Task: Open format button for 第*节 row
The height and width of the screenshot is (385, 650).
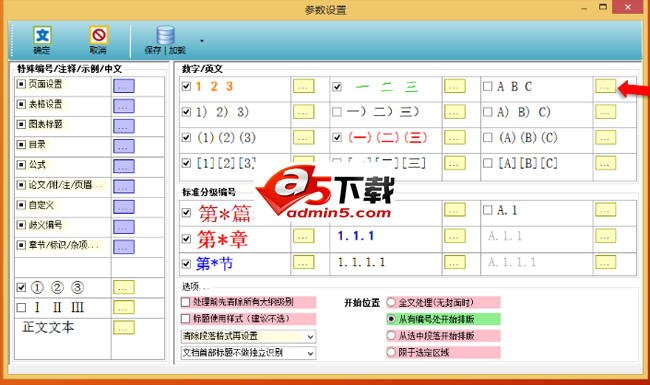Action: [303, 262]
